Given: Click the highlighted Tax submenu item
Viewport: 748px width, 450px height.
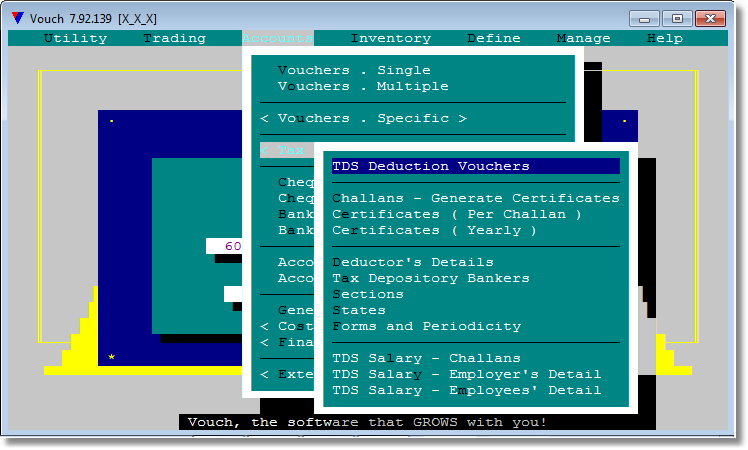Looking at the screenshot, I should pyautogui.click(x=287, y=150).
